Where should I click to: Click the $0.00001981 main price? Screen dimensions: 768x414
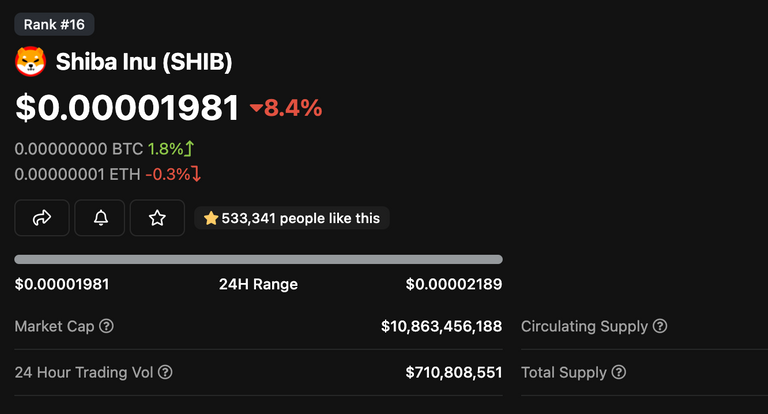click(x=127, y=108)
